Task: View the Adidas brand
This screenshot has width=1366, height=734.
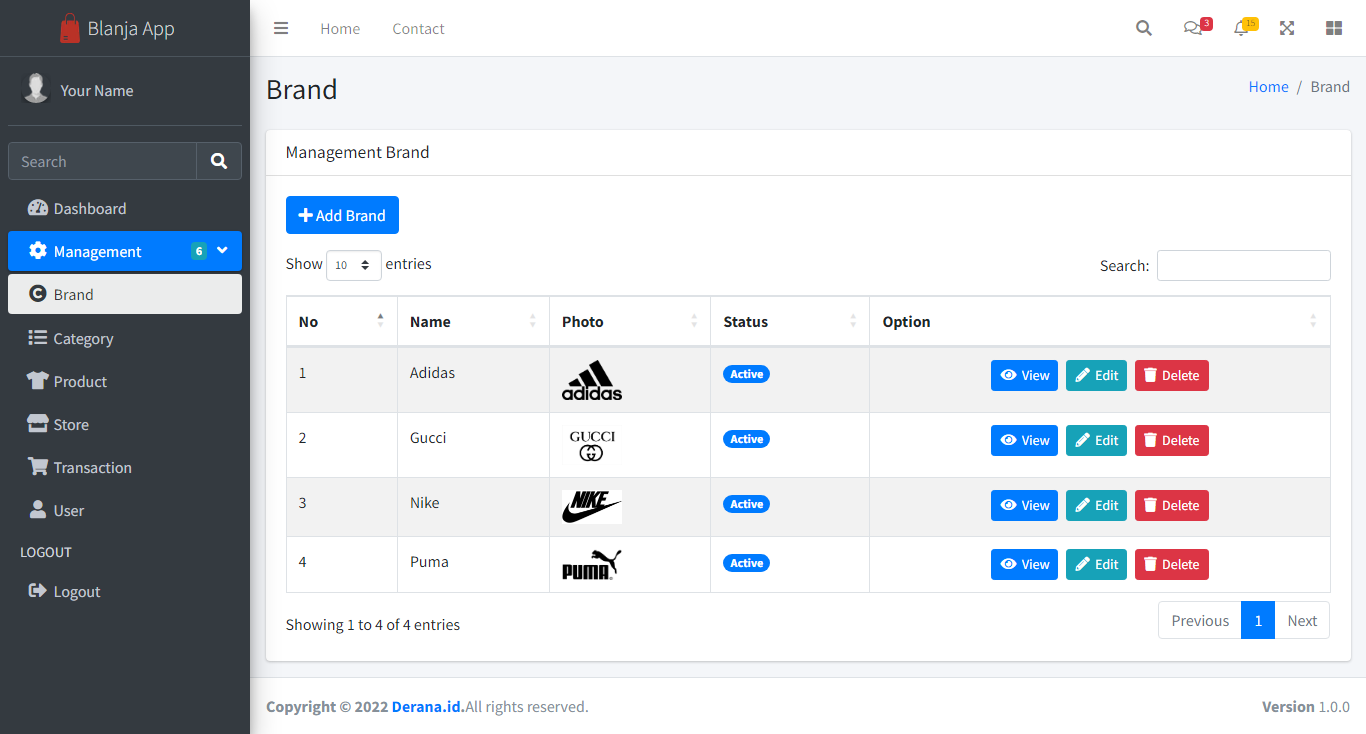Action: [1024, 375]
